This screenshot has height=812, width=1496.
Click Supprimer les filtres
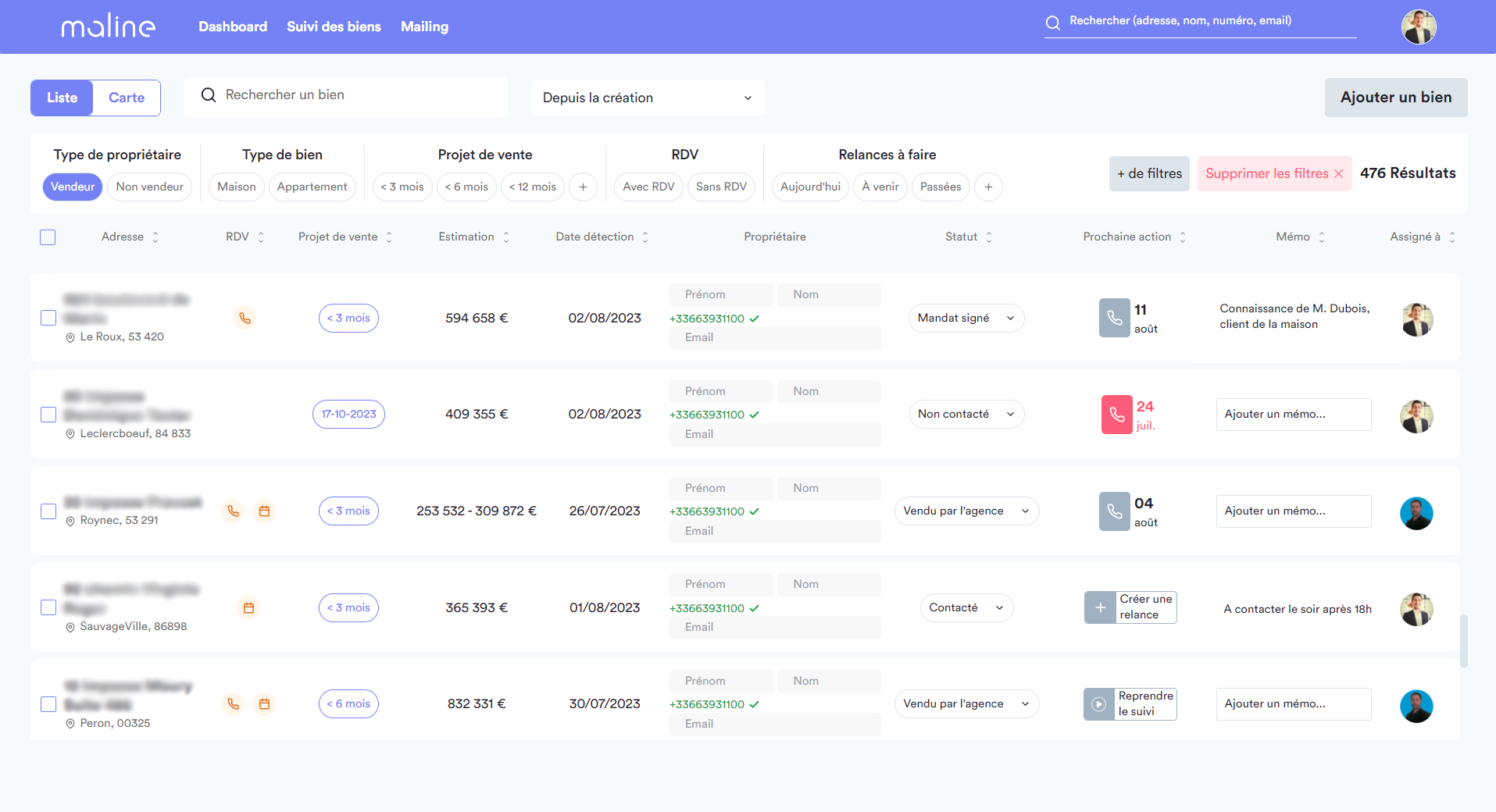pos(1273,173)
